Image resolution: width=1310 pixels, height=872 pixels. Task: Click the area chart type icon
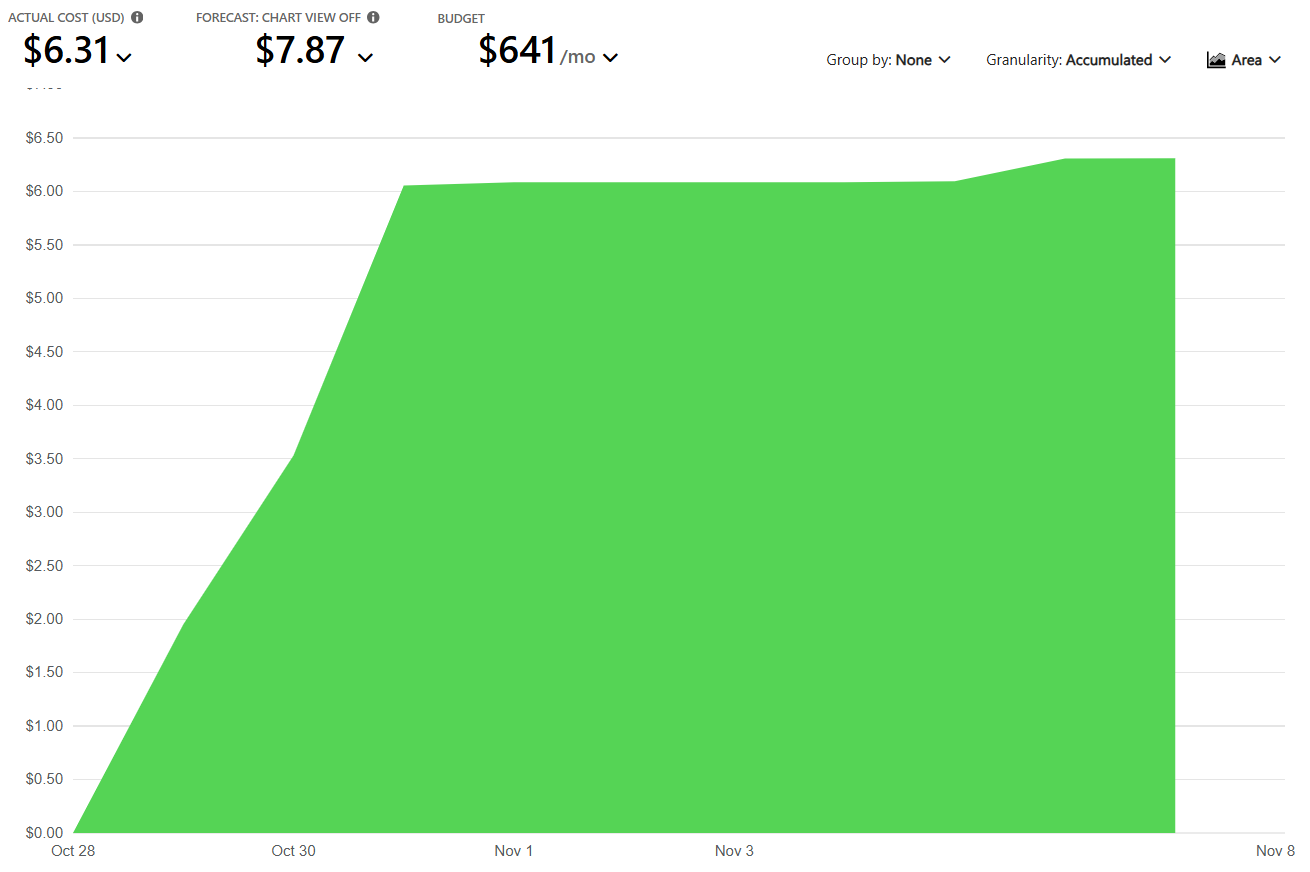pyautogui.click(x=1216, y=60)
